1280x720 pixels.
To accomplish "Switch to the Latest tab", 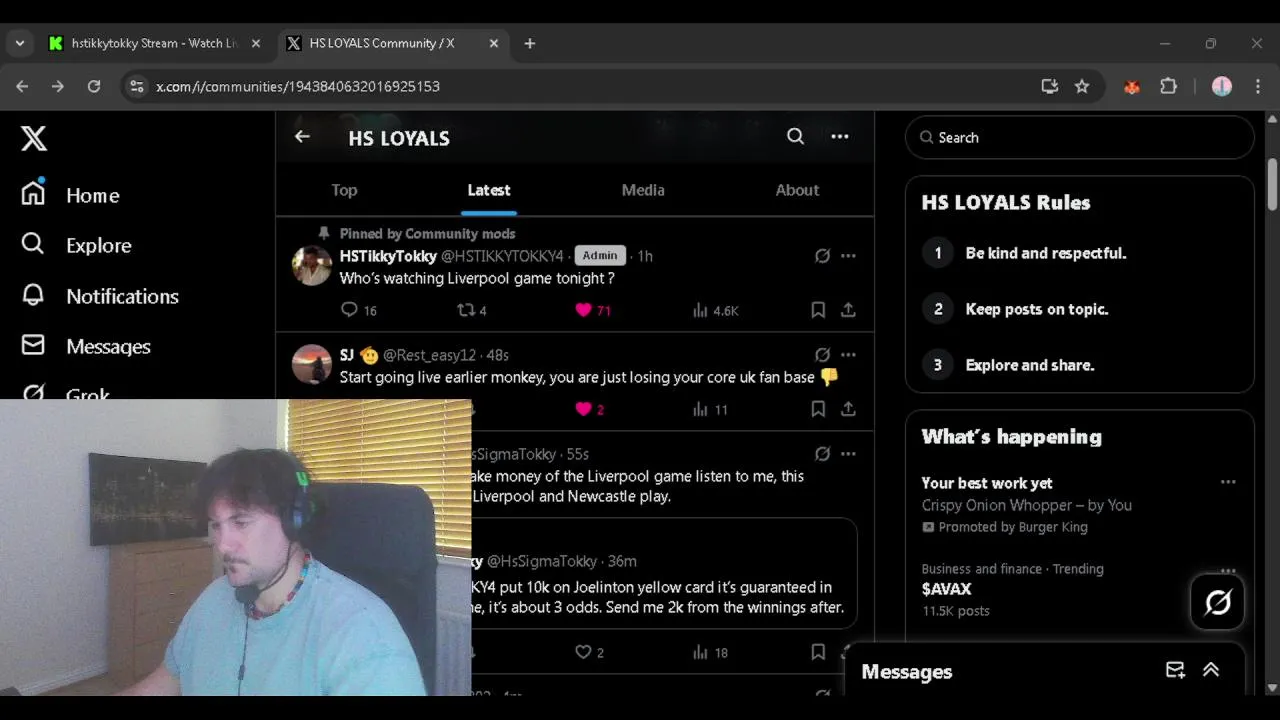I will click(x=489, y=190).
